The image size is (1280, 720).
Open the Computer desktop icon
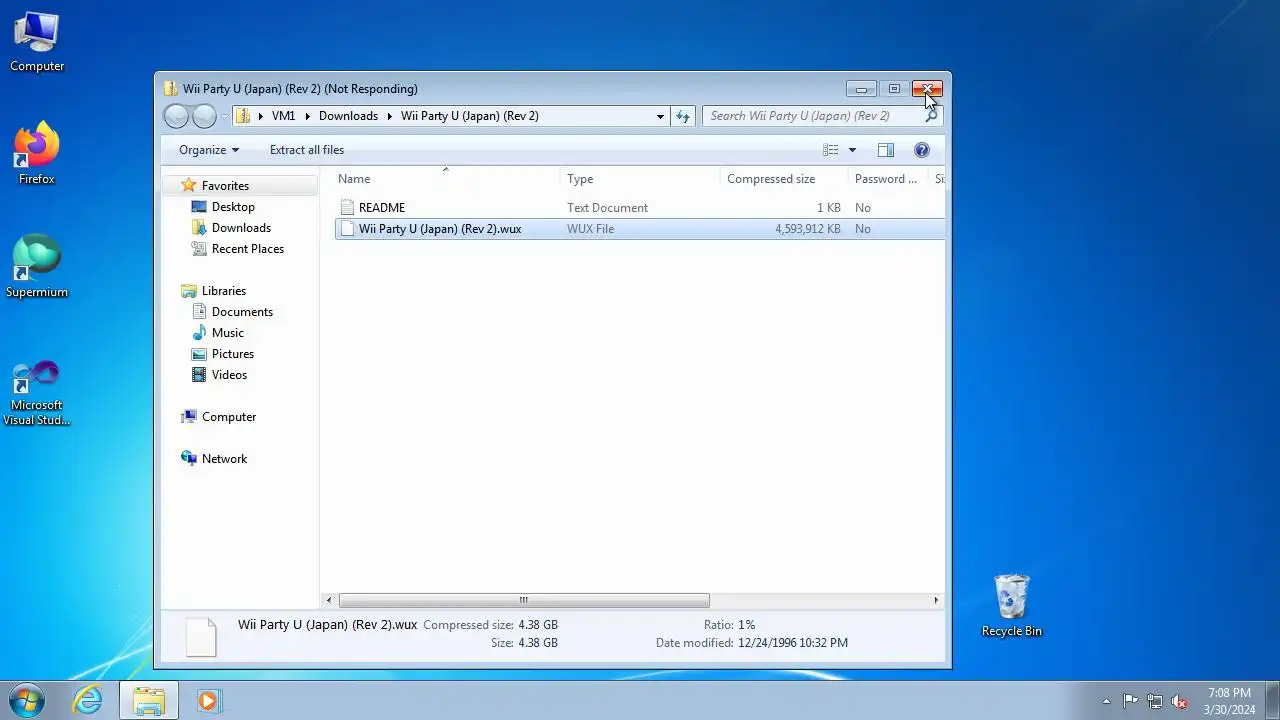(x=37, y=42)
